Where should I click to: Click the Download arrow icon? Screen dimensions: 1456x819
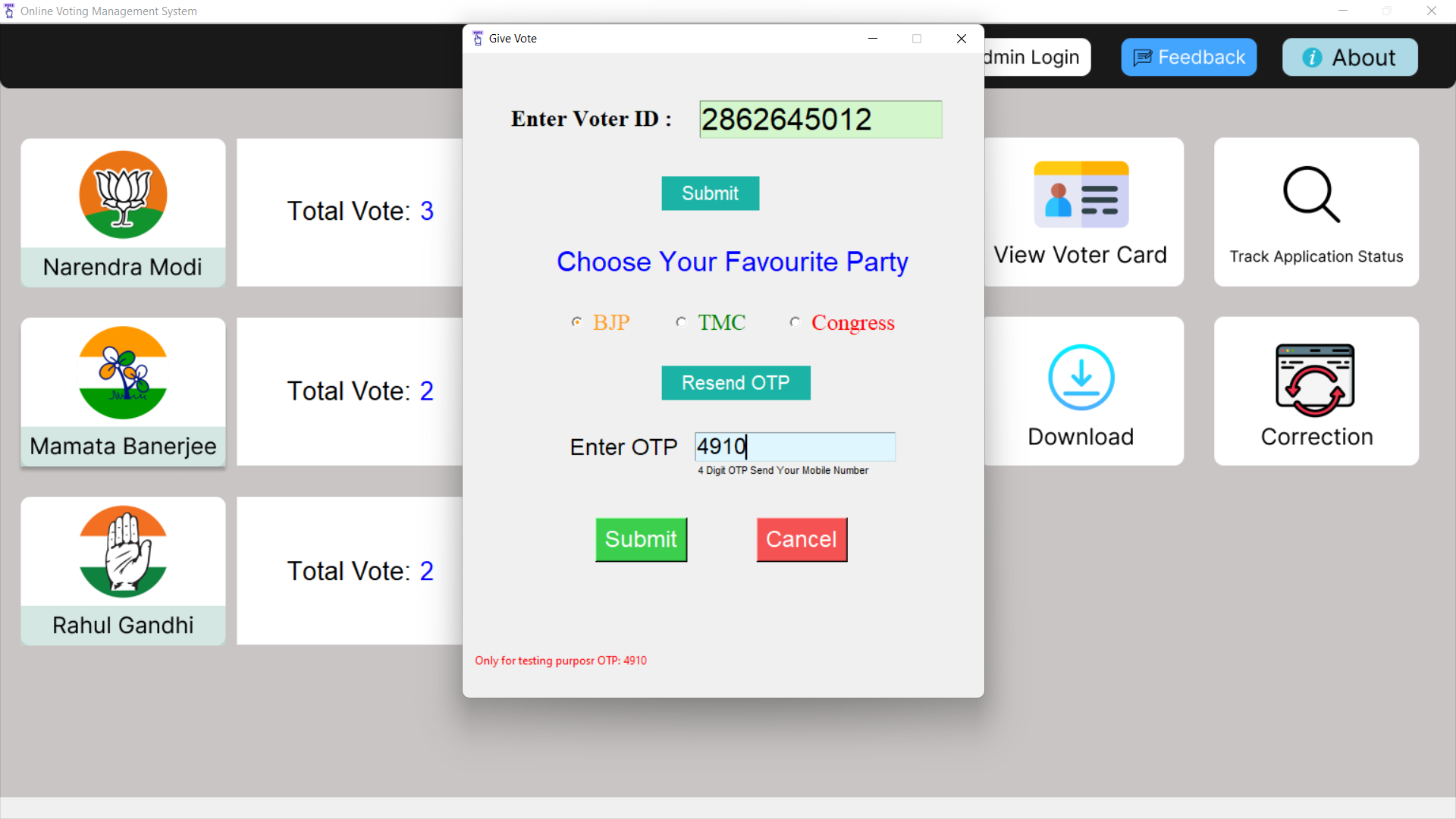1081,377
